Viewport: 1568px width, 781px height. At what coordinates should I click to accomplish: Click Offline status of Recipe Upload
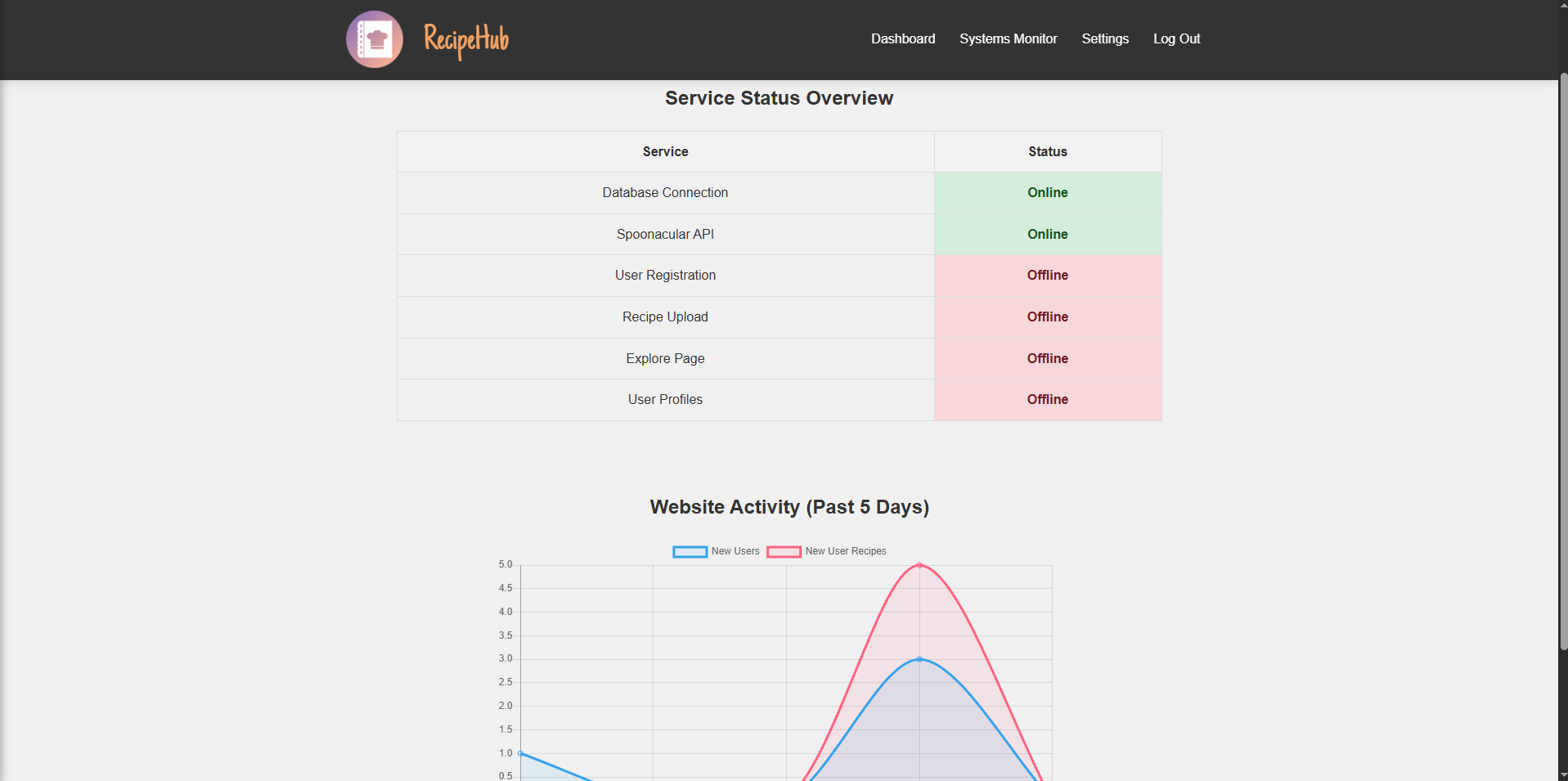[1048, 317]
